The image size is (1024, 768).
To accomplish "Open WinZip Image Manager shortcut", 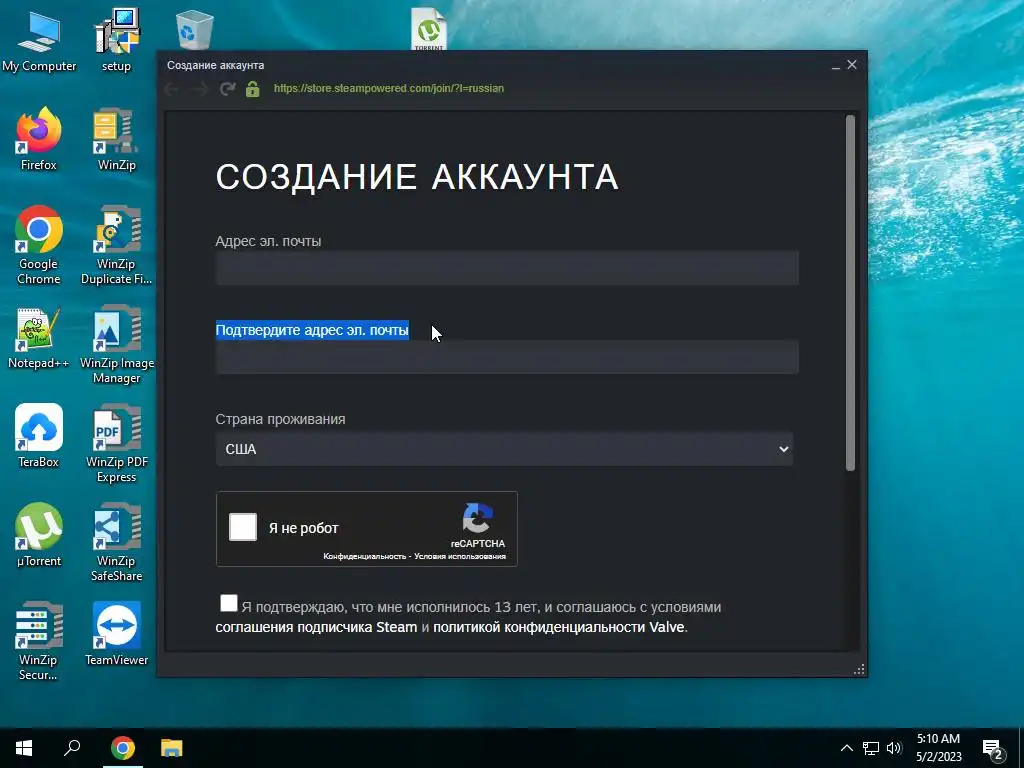I will 116,345.
